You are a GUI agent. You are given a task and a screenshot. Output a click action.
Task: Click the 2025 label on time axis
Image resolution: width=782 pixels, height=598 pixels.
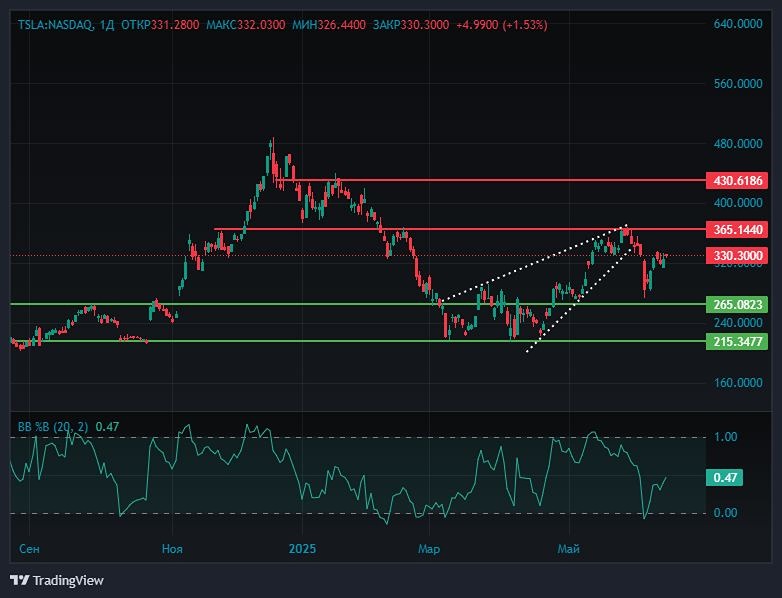click(x=301, y=549)
